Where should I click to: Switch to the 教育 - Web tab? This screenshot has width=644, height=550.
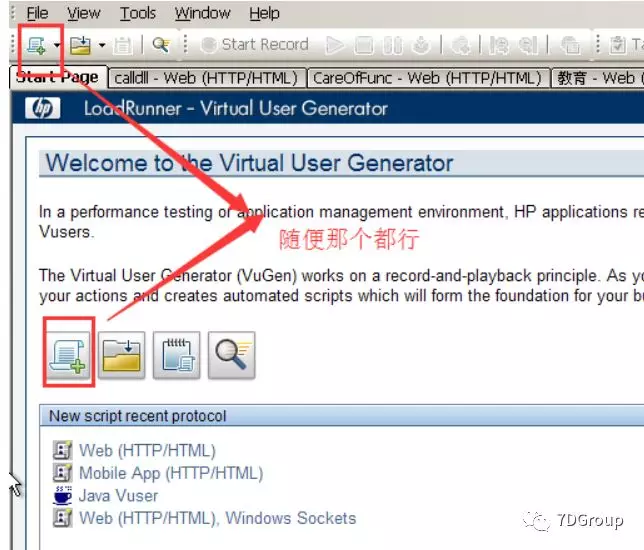[x=598, y=78]
